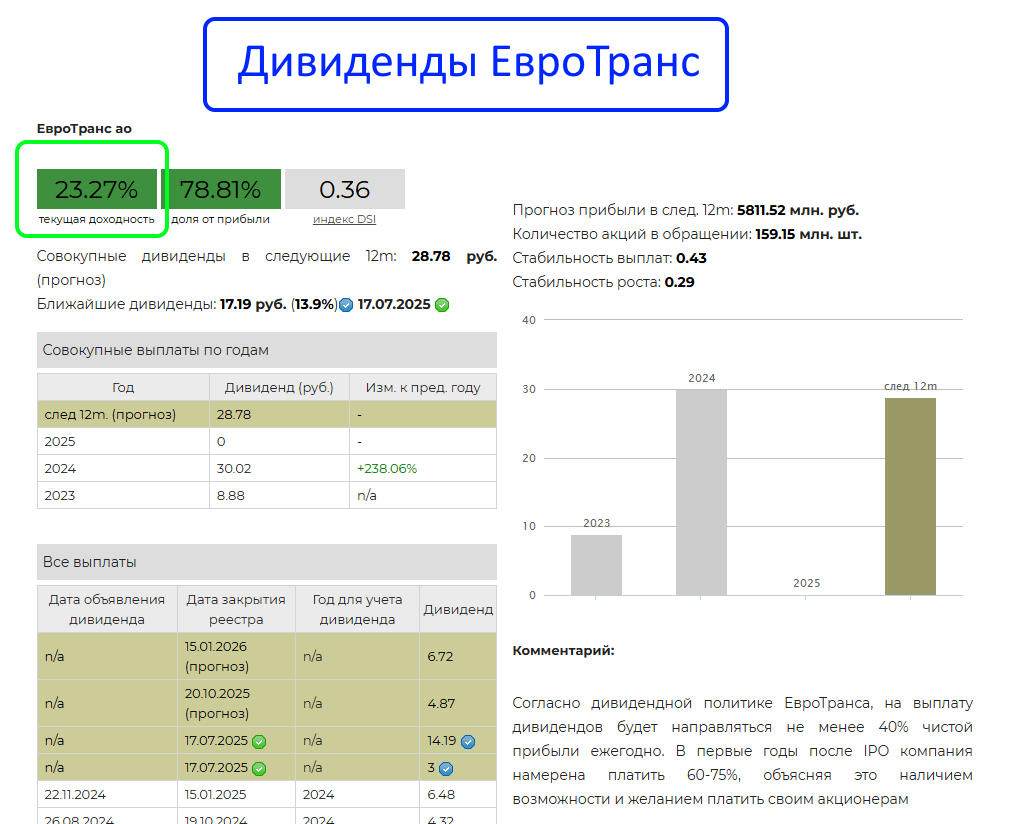Click the 6.48 dividend cell

point(458,795)
